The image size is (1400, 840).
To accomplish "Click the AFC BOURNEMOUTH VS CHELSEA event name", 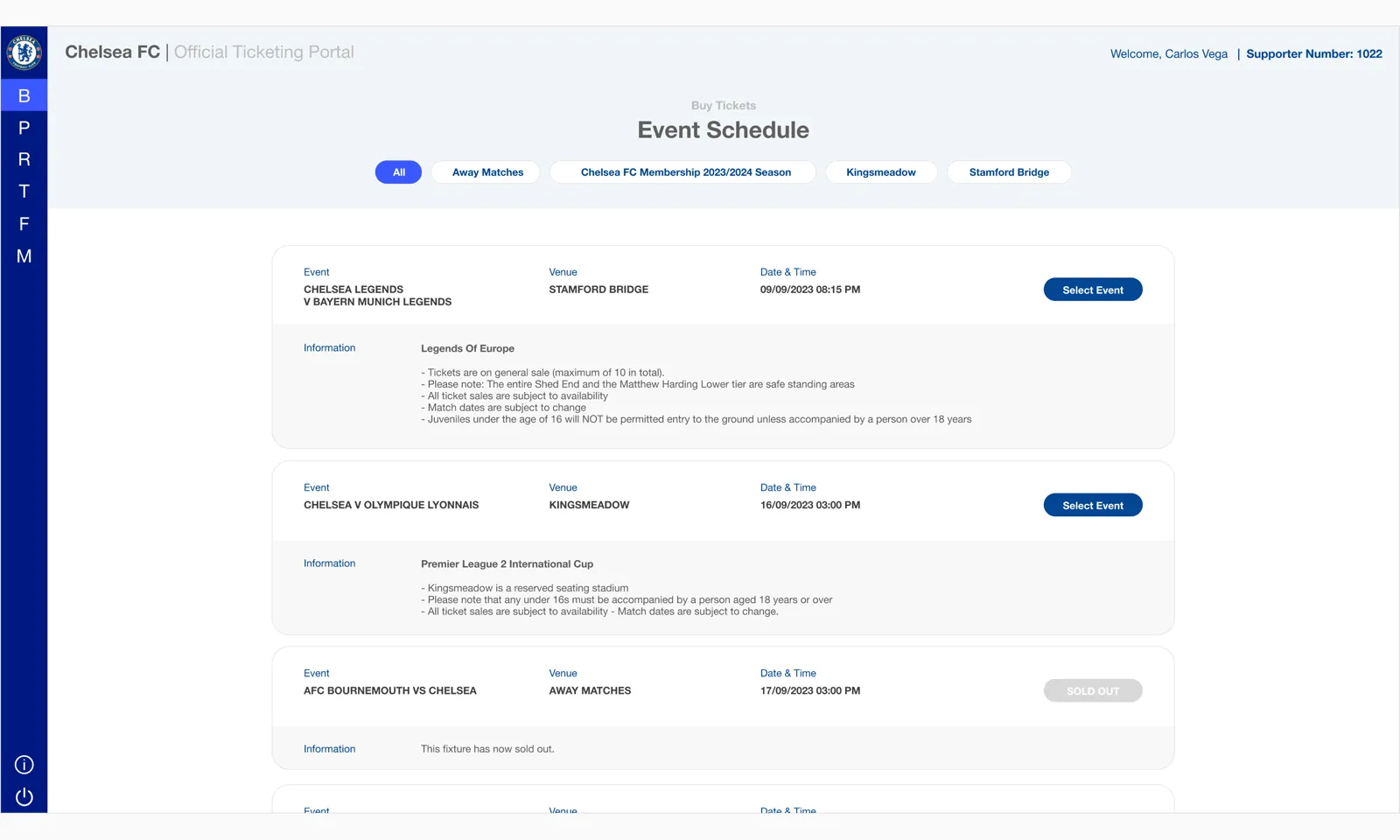I will pos(390,690).
